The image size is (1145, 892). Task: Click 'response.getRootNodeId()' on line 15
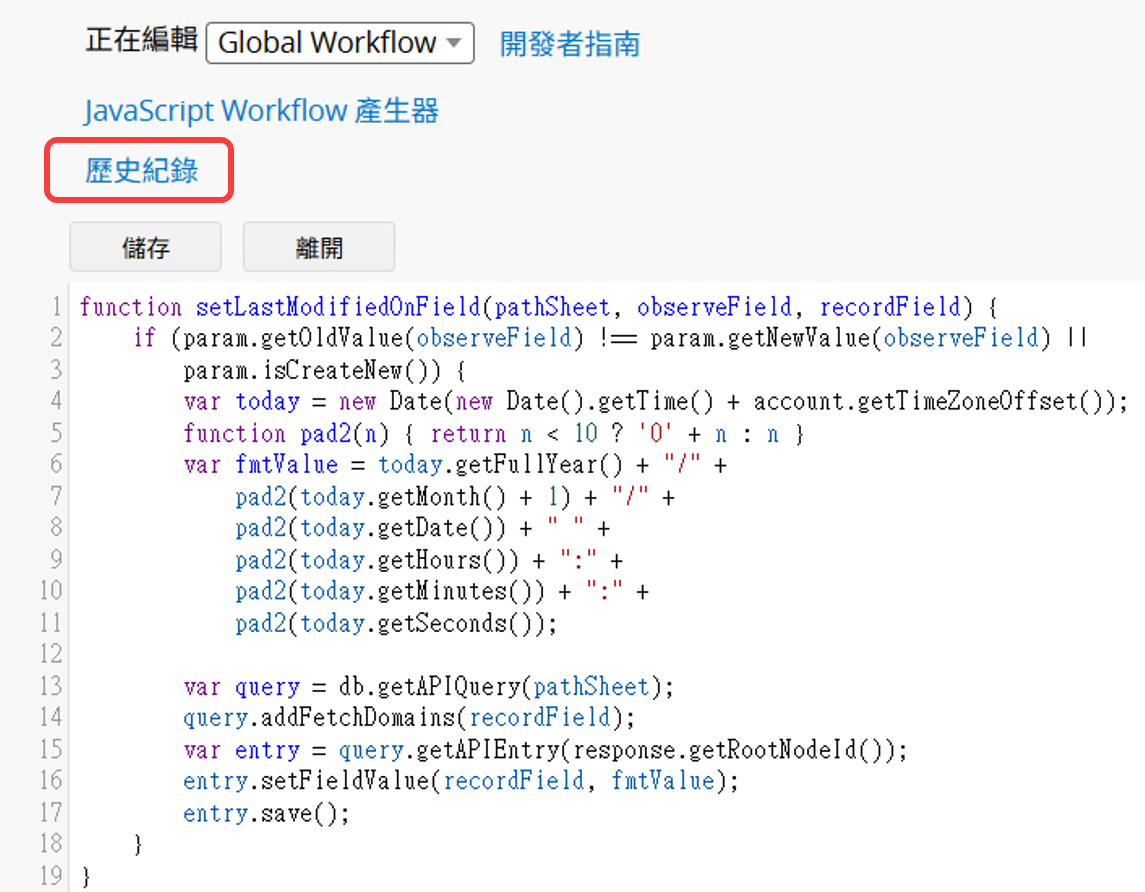click(731, 750)
